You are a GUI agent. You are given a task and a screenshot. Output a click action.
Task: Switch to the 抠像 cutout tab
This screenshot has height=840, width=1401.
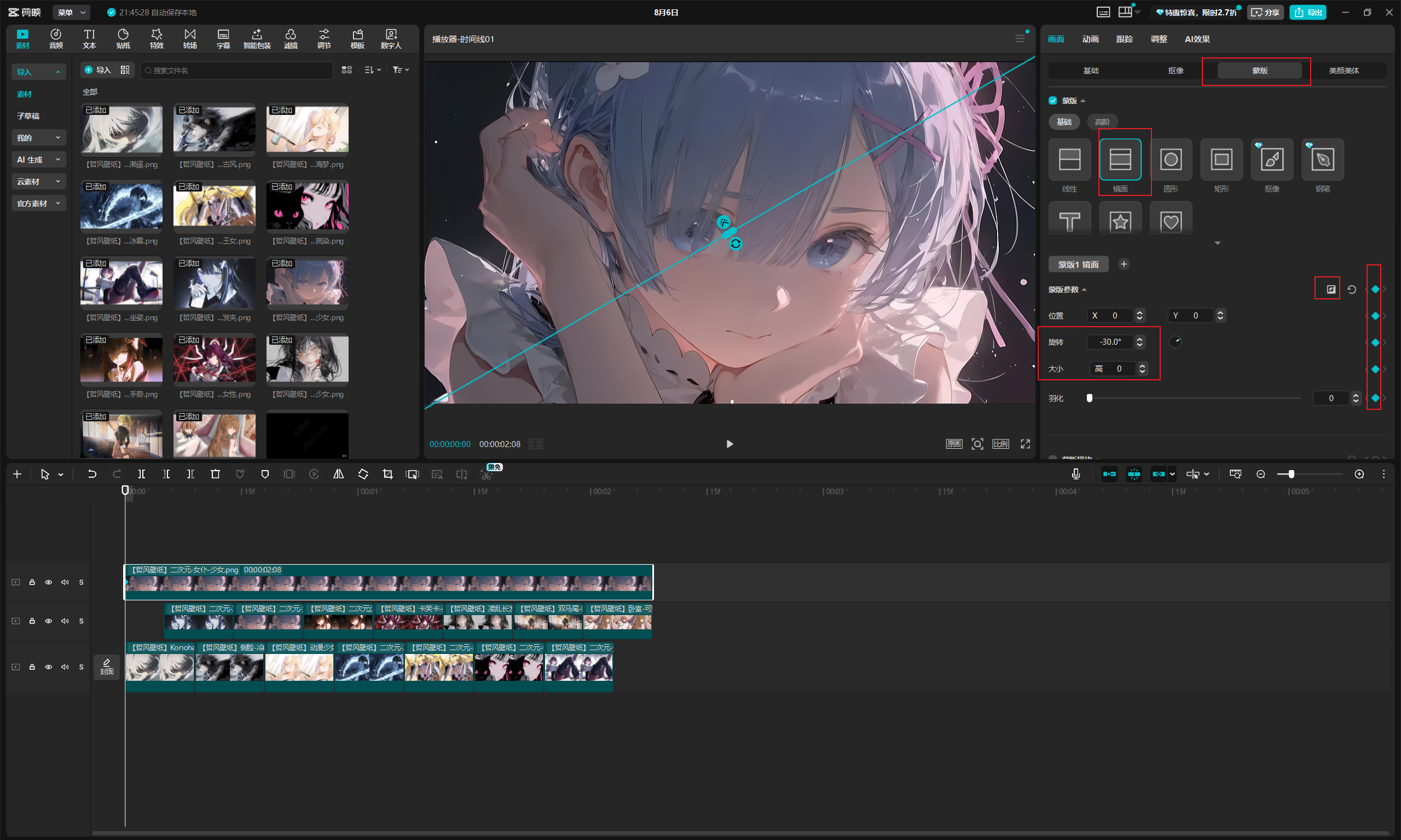tap(1176, 70)
